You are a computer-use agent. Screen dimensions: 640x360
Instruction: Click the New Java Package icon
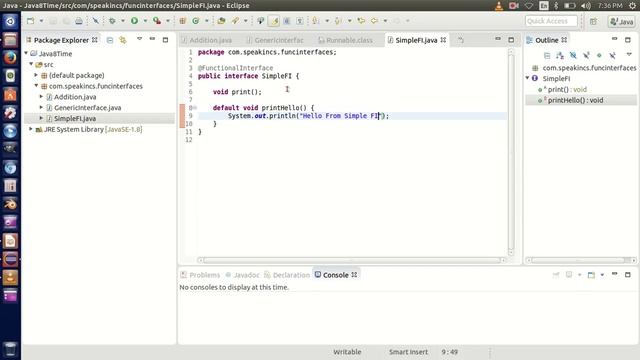[x=182, y=21]
